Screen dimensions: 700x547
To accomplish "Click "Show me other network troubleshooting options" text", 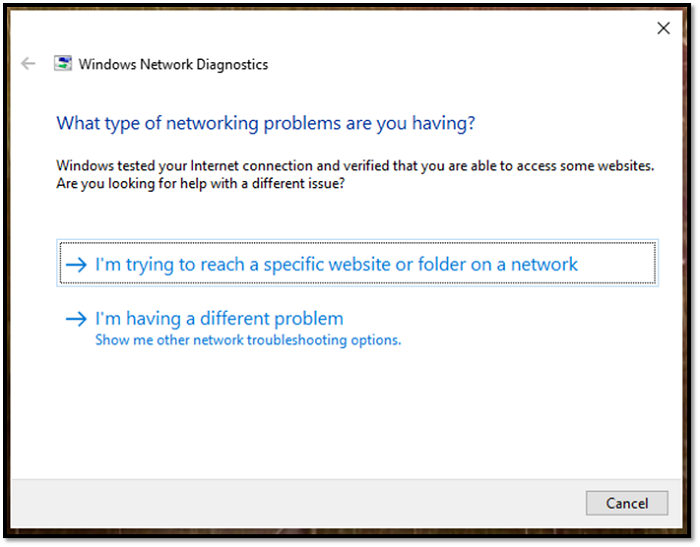I will tap(248, 340).
